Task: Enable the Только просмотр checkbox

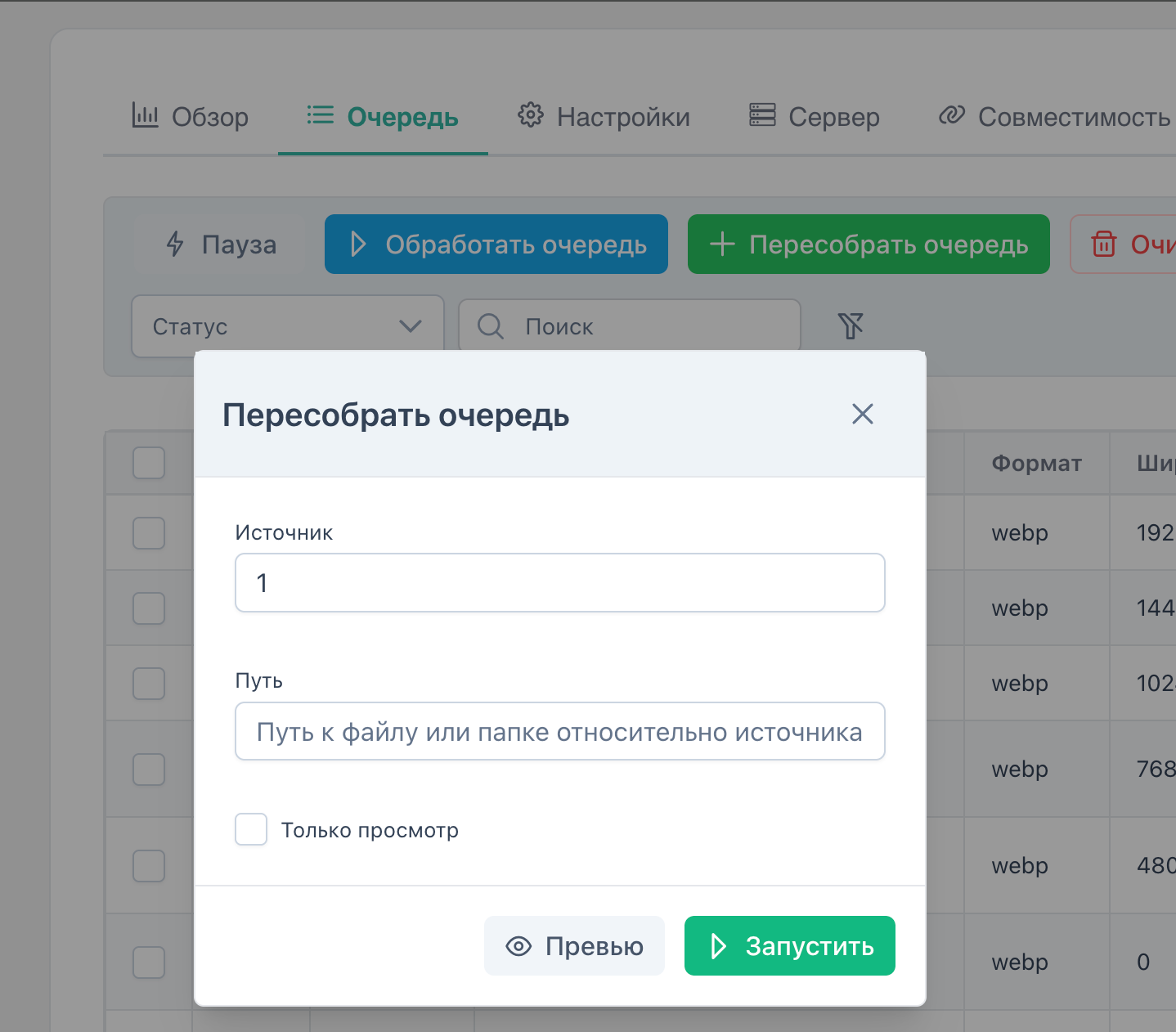Action: tap(251, 829)
